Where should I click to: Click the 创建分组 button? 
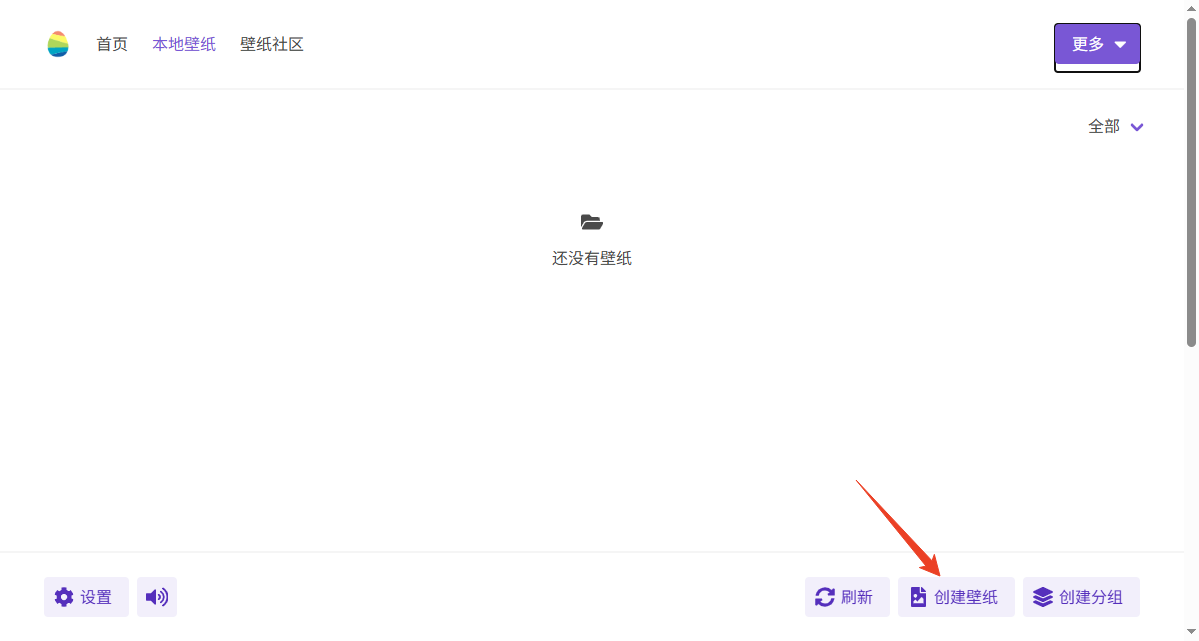pyautogui.click(x=1081, y=597)
